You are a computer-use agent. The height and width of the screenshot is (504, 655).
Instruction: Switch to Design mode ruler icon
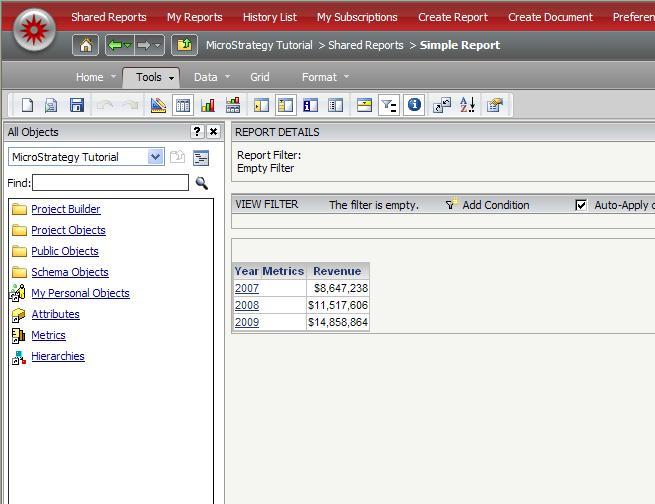[x=158, y=105]
